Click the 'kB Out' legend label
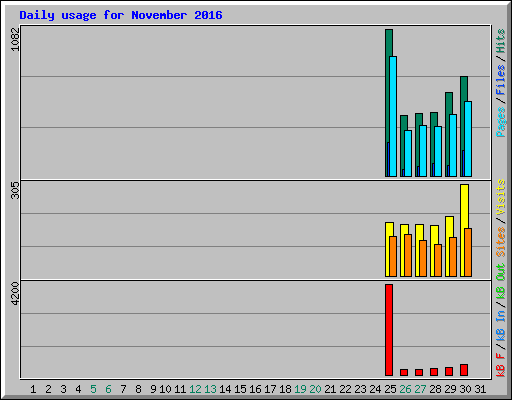The height and width of the screenshot is (400, 512). [500, 282]
